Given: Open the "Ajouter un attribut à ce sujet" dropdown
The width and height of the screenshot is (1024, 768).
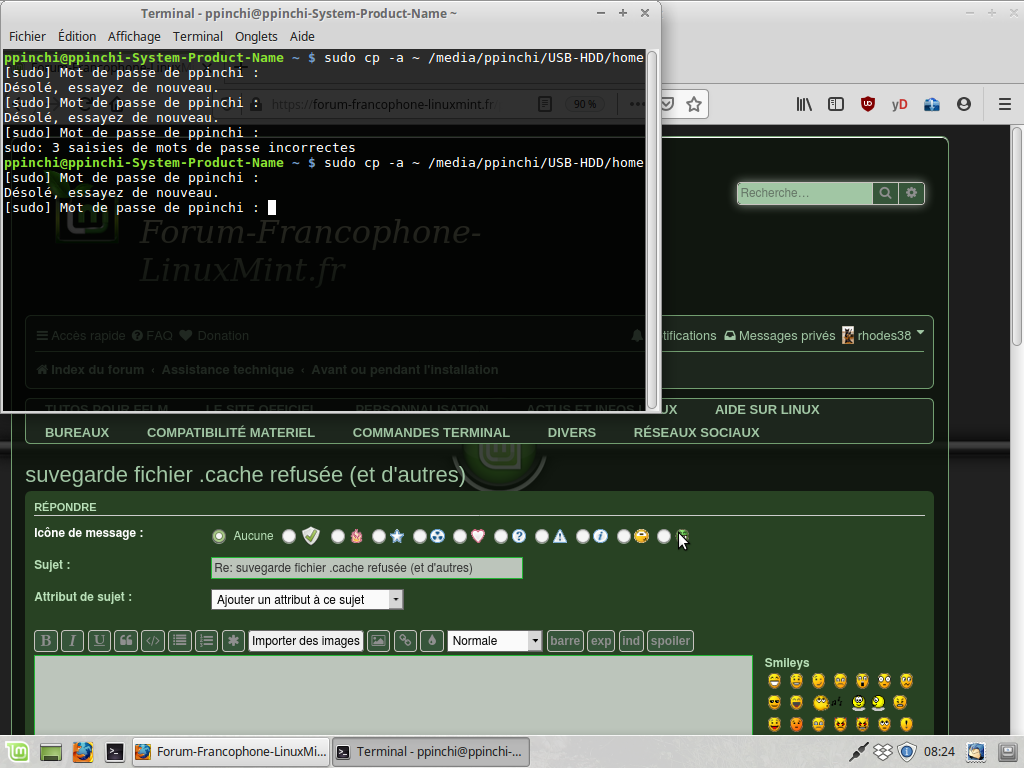Looking at the screenshot, I should pos(307,600).
